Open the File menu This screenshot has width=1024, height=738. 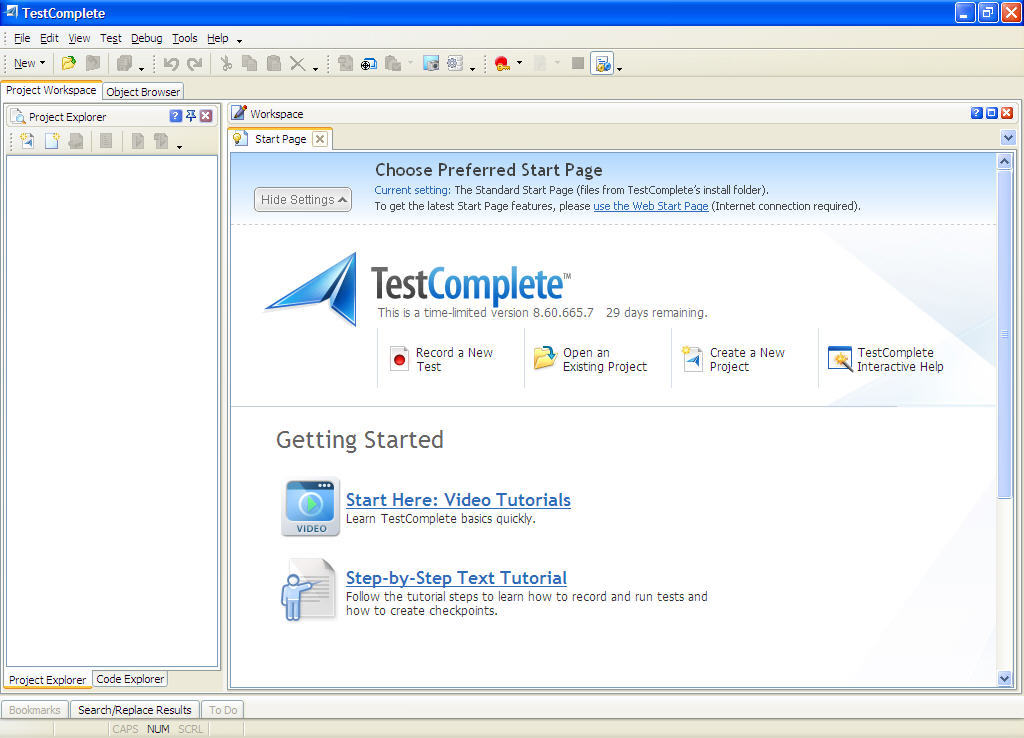coord(22,39)
